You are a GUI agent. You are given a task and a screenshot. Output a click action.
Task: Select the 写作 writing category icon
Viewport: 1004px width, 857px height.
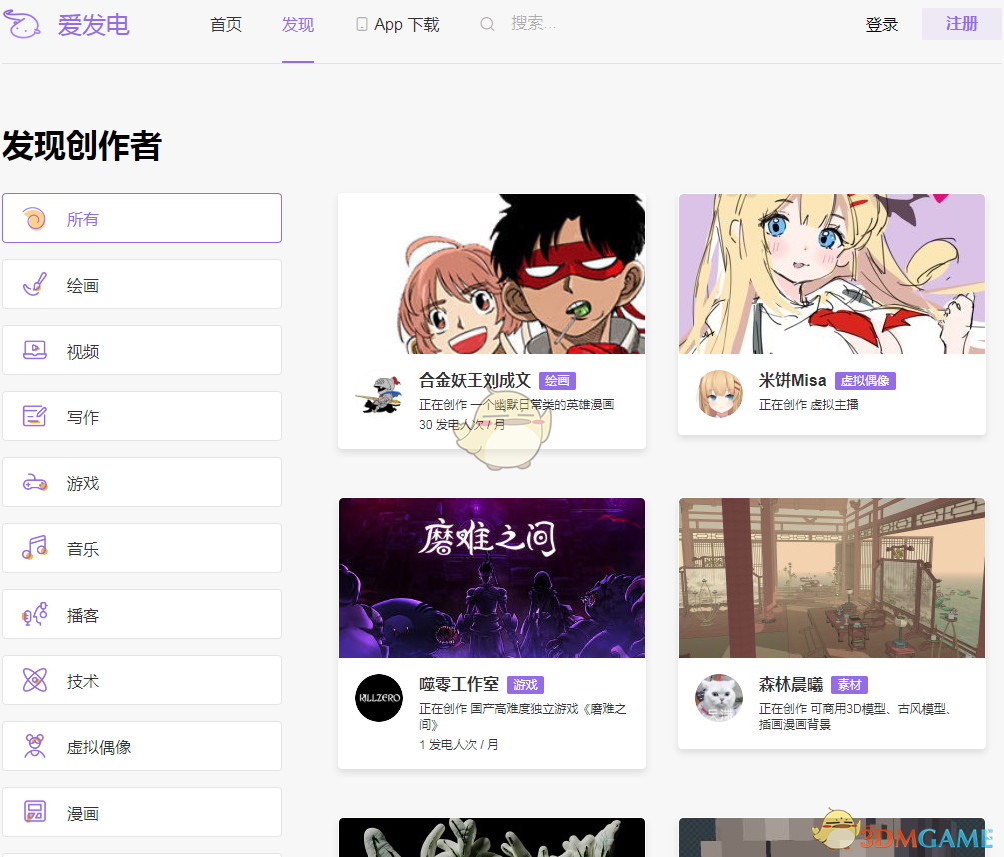[x=35, y=416]
